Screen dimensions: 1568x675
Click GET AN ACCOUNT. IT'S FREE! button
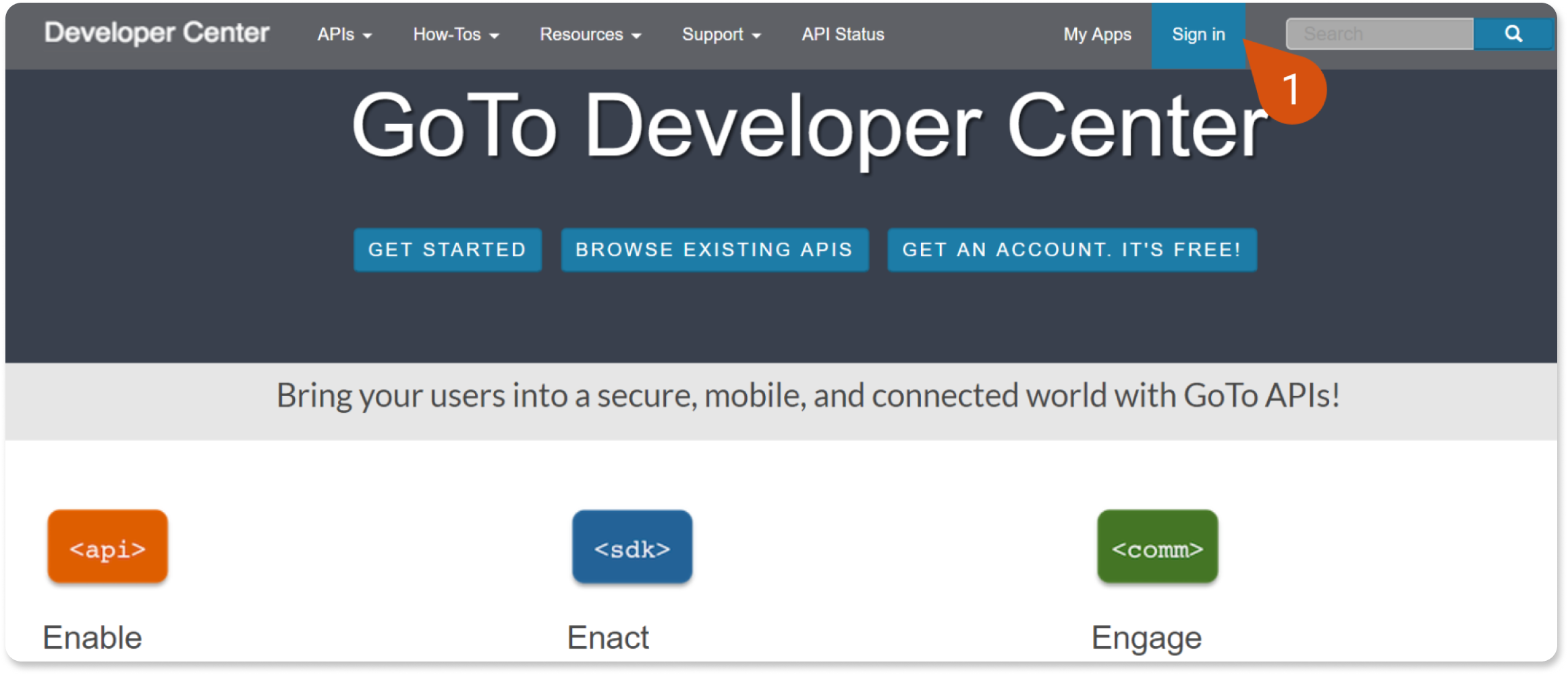1072,250
